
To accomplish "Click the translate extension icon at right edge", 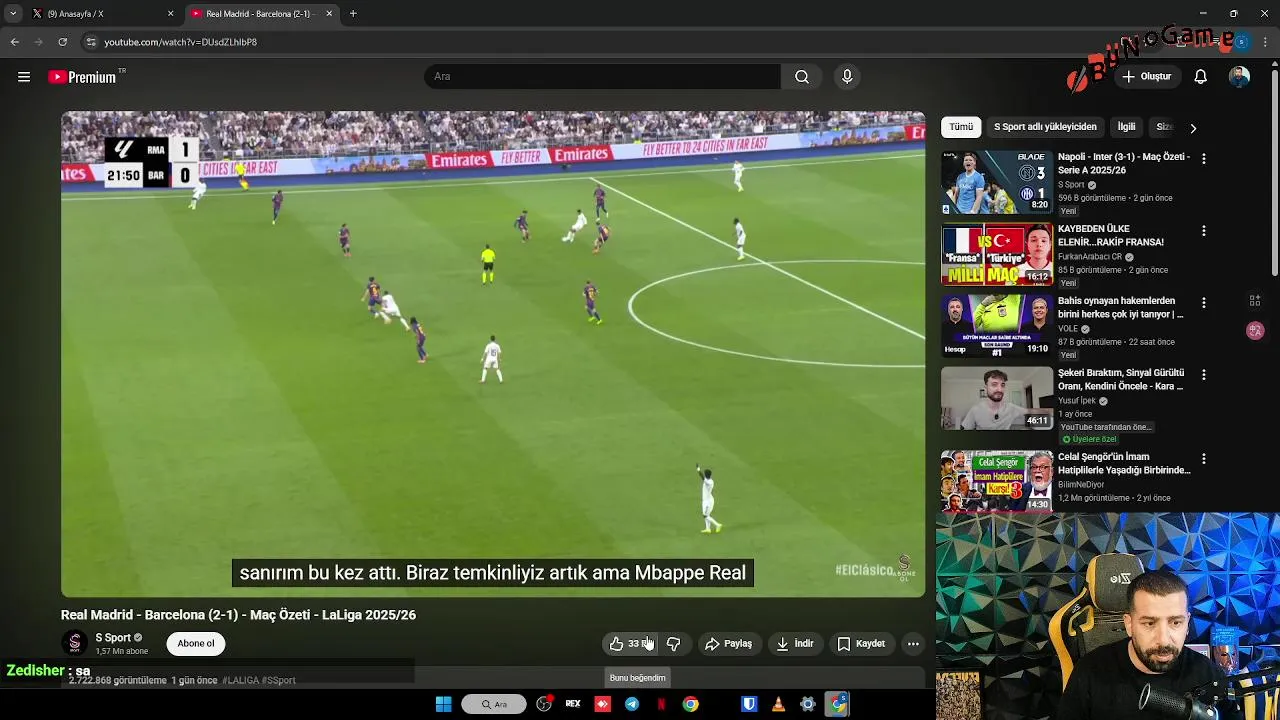I will click(x=1255, y=331).
